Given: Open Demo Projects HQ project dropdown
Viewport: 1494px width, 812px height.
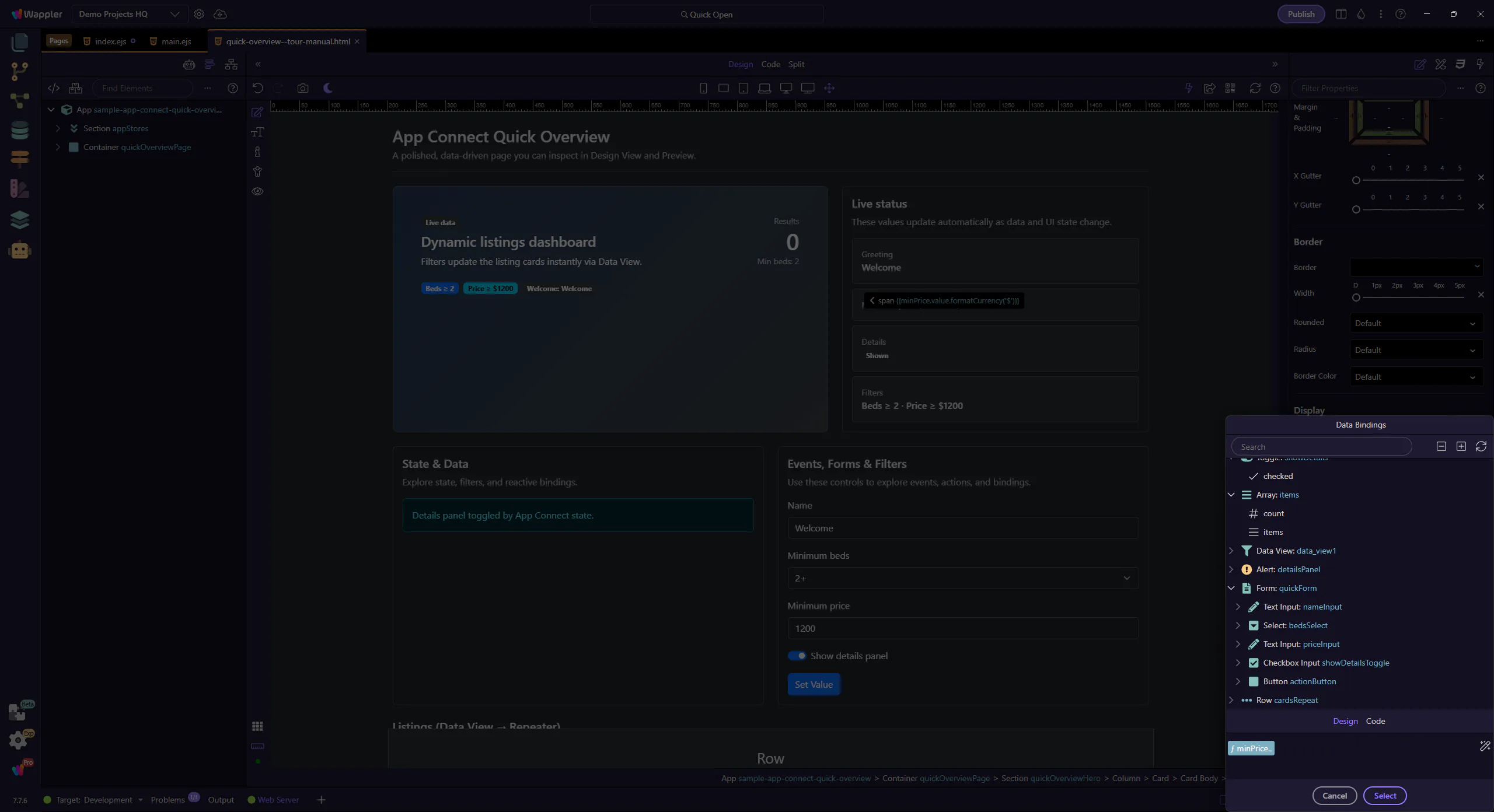Looking at the screenshot, I should point(129,14).
